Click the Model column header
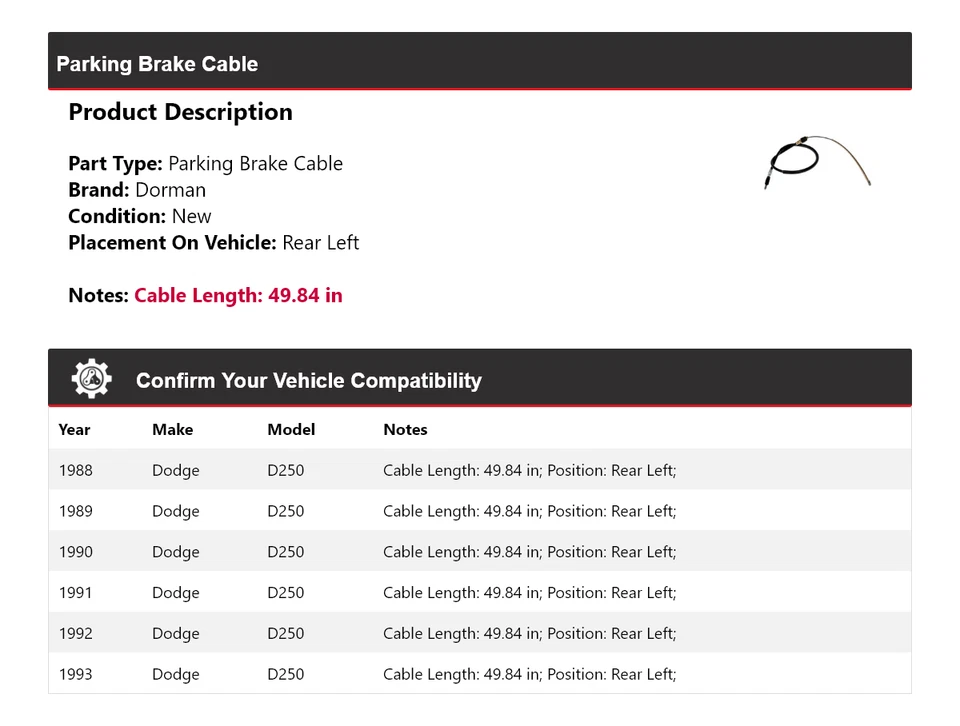The image size is (960, 726). 291,429
